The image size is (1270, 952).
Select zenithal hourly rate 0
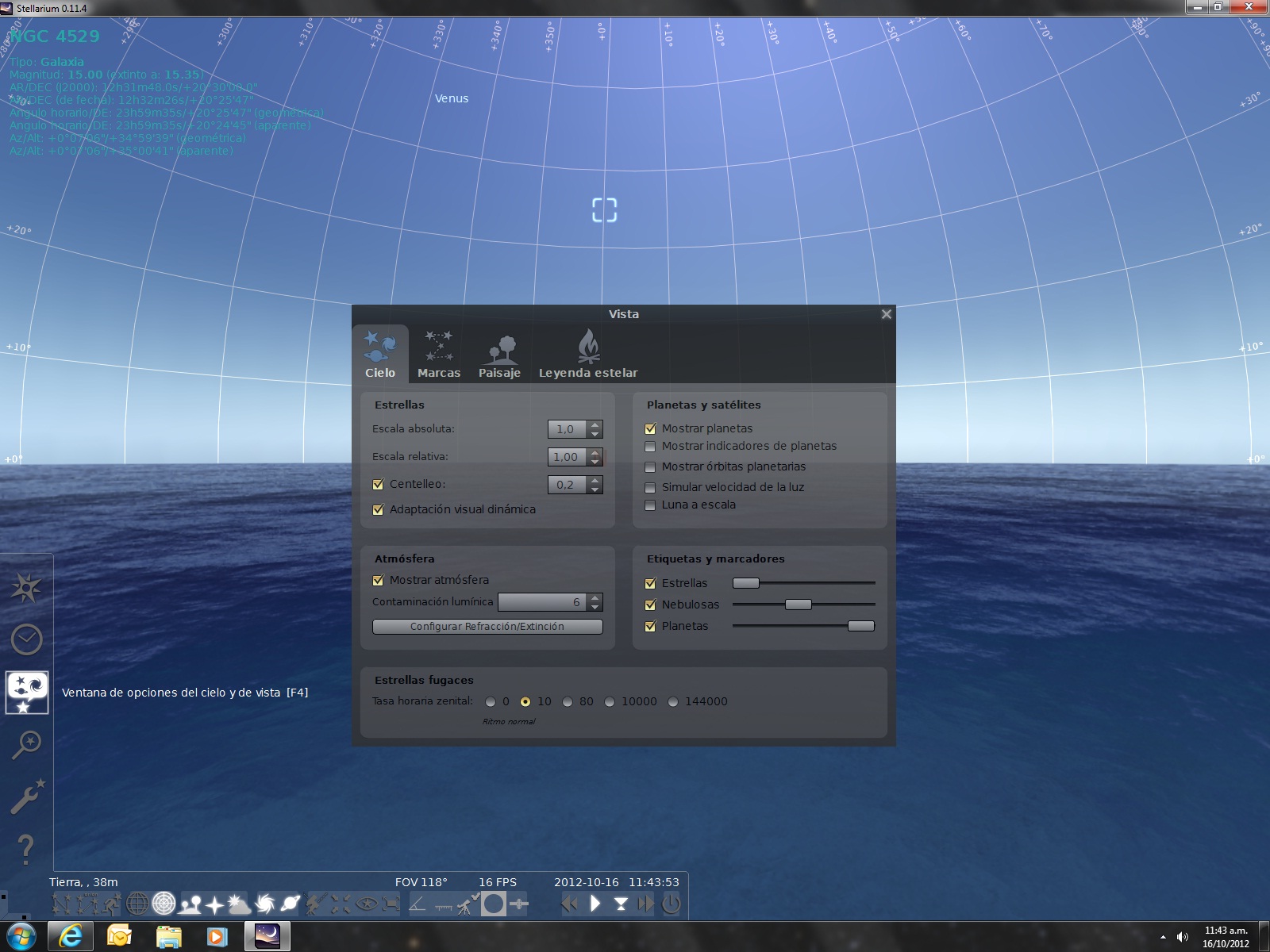click(x=491, y=701)
